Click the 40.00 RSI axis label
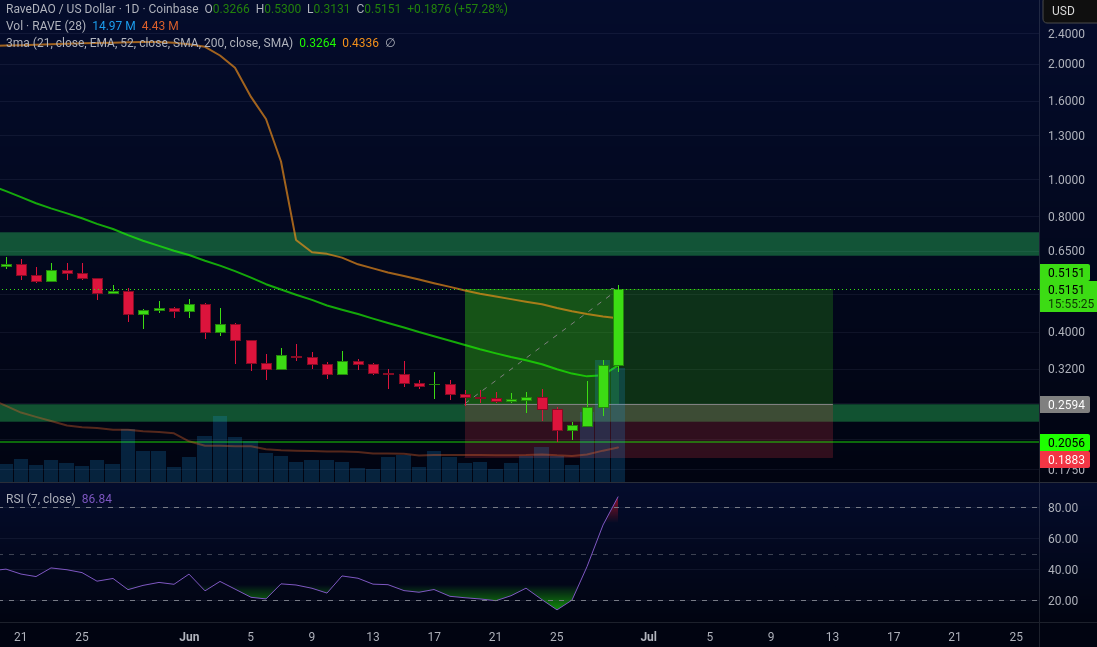This screenshot has height=647, width=1097. click(x=1063, y=570)
